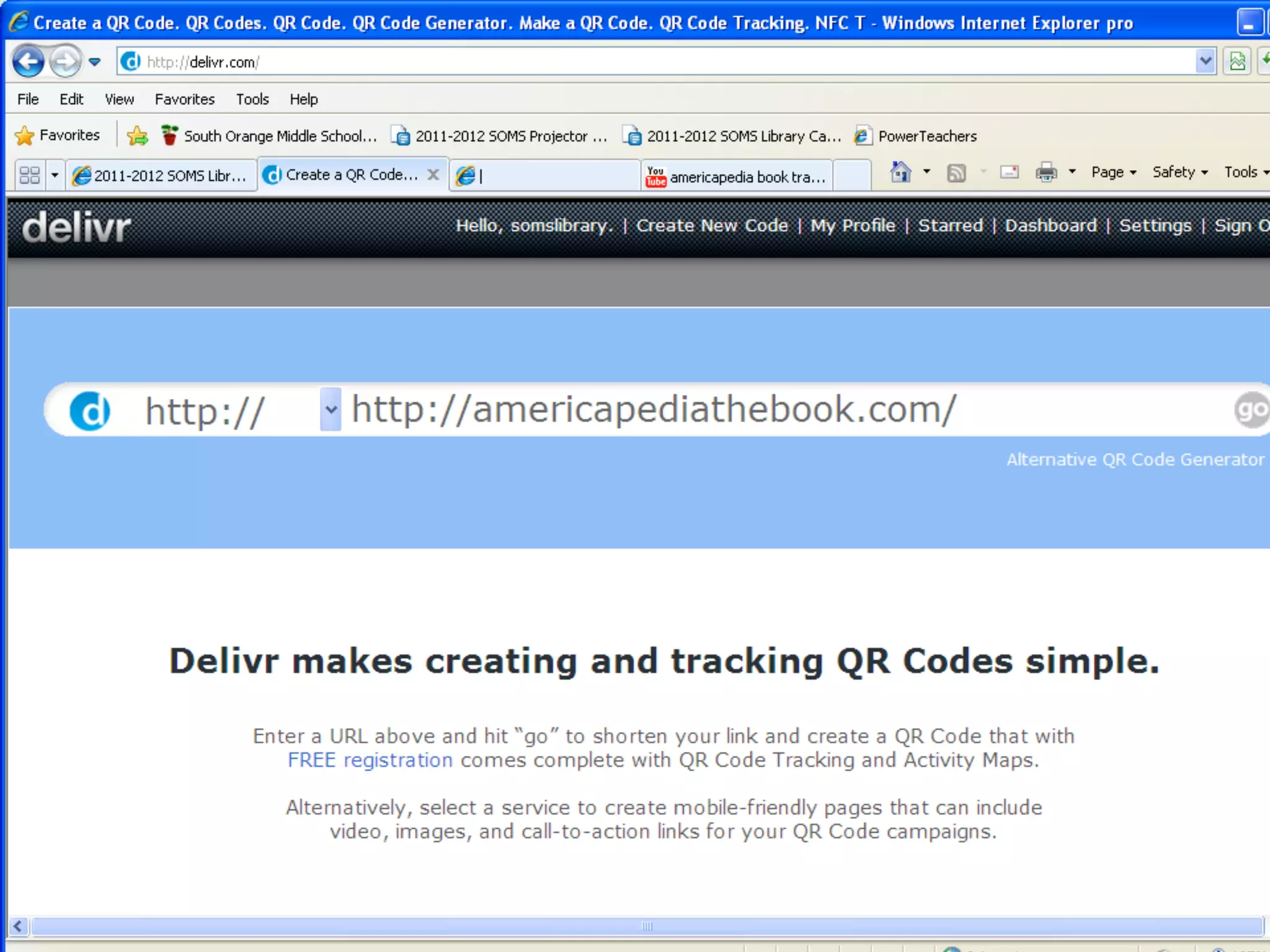Click the Create New Code link
The width and height of the screenshot is (1270, 952).
(x=712, y=226)
